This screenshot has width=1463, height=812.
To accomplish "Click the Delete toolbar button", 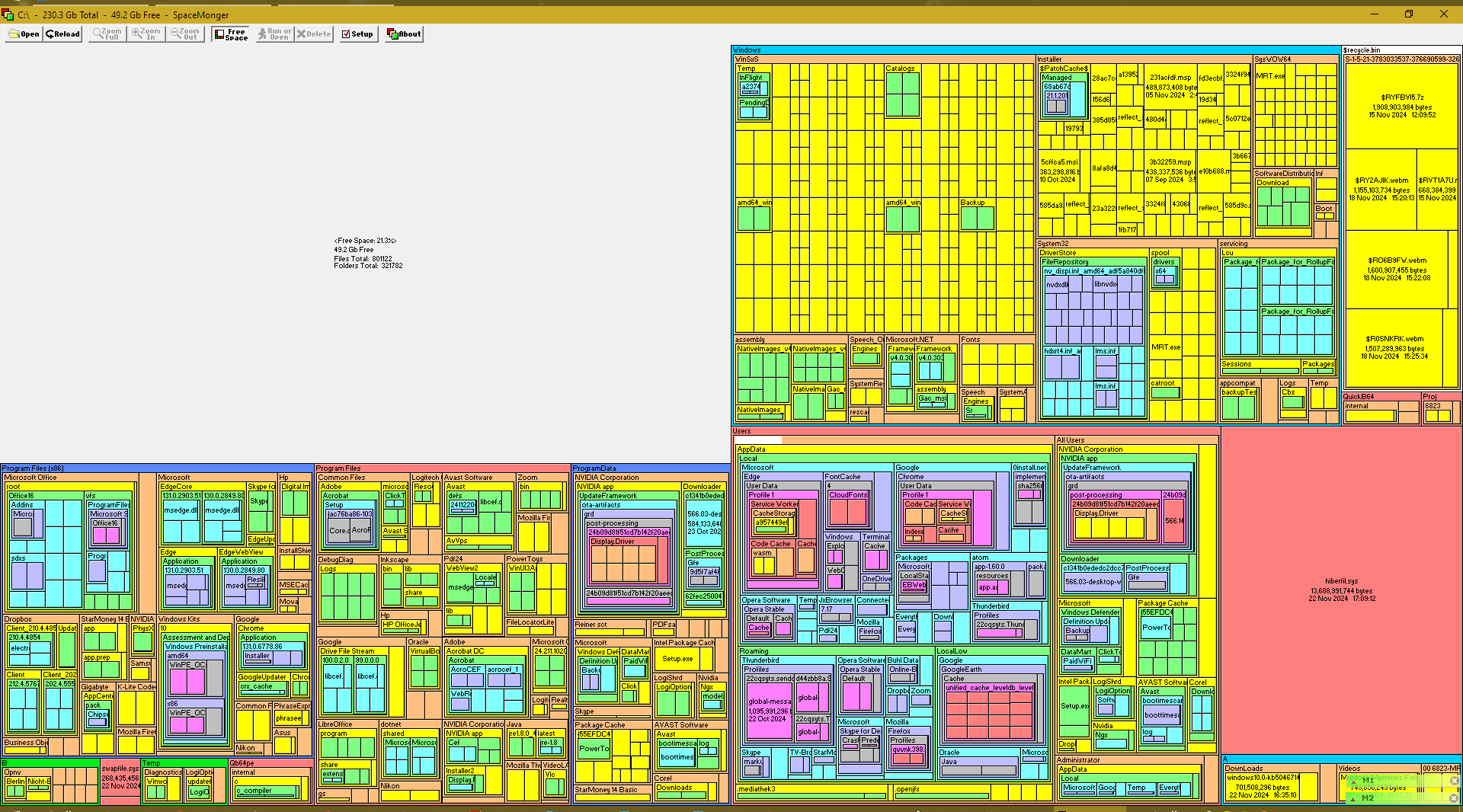I will [x=314, y=34].
